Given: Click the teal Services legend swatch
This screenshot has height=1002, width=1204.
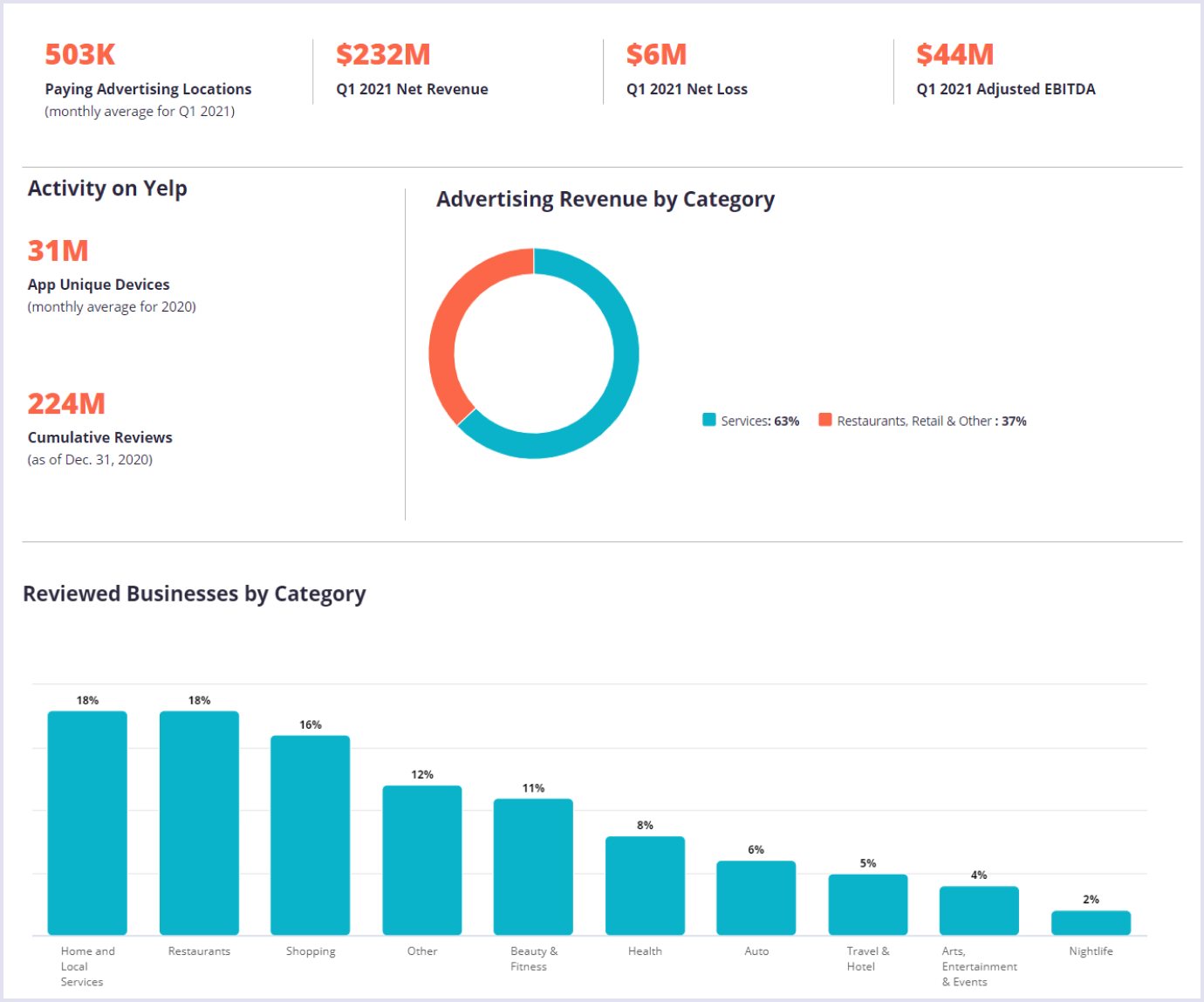Looking at the screenshot, I should point(709,420).
